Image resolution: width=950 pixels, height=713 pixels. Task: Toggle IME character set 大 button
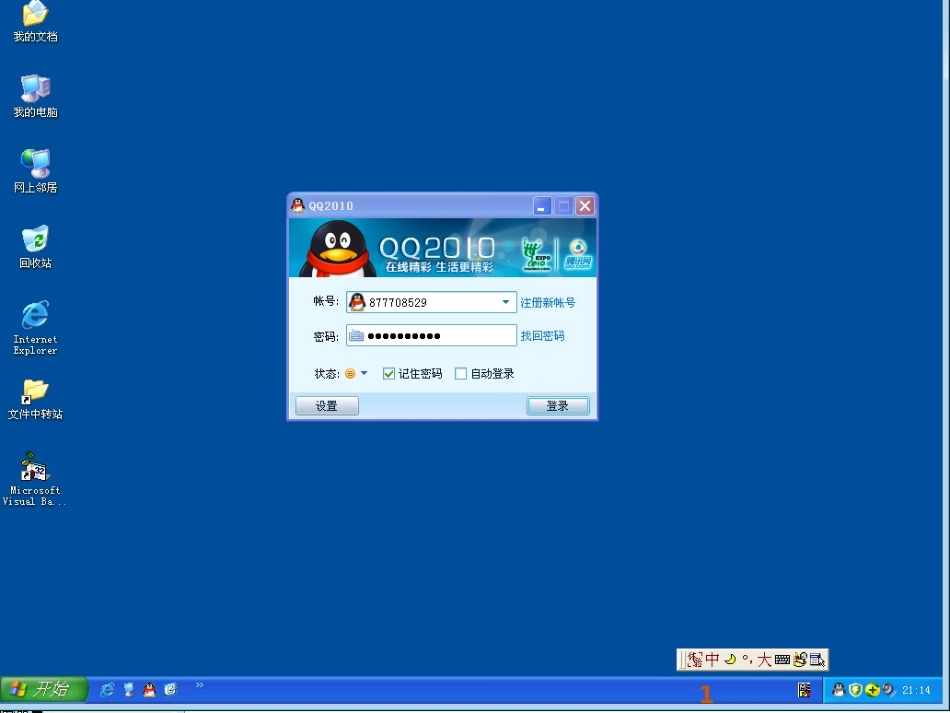pyautogui.click(x=764, y=659)
